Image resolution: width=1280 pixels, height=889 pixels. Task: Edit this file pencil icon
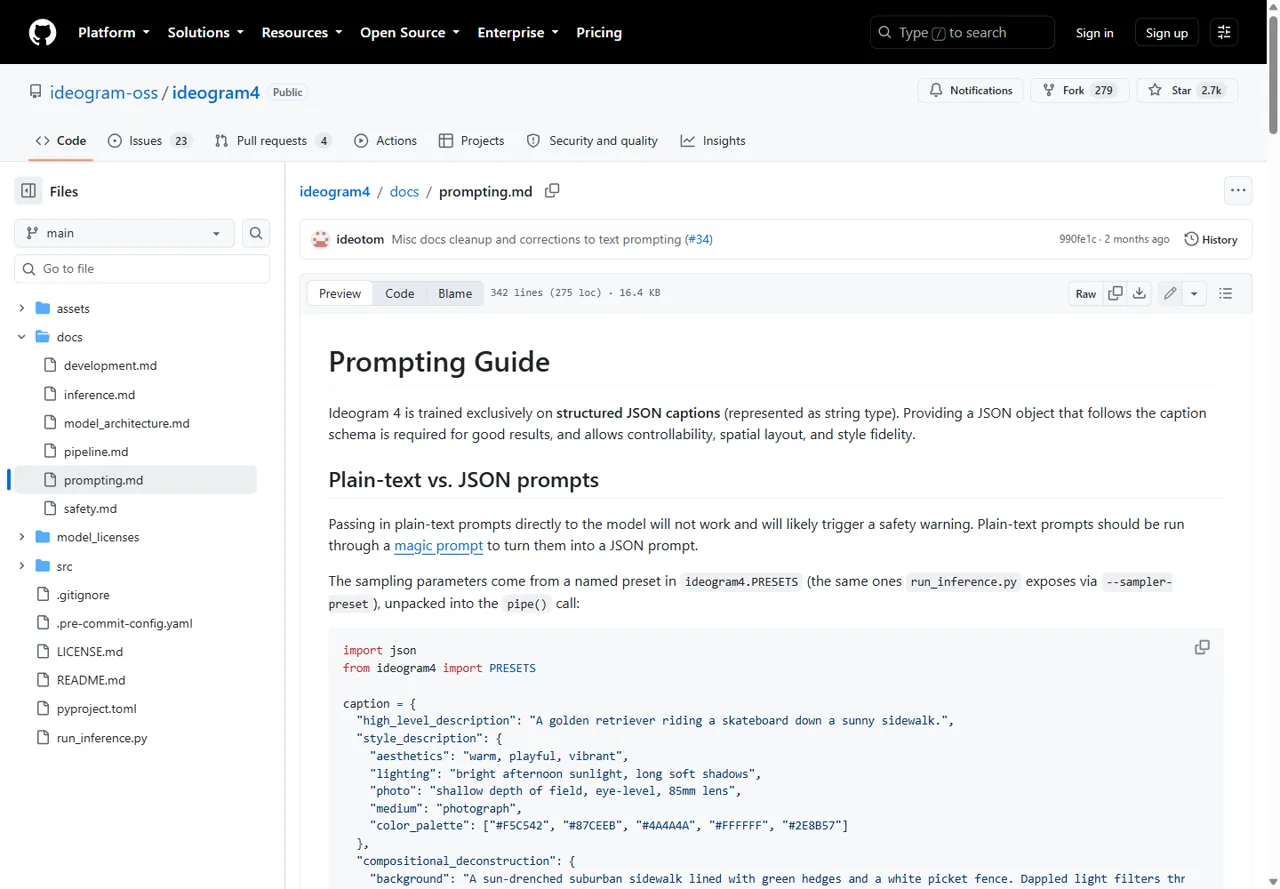point(1170,294)
